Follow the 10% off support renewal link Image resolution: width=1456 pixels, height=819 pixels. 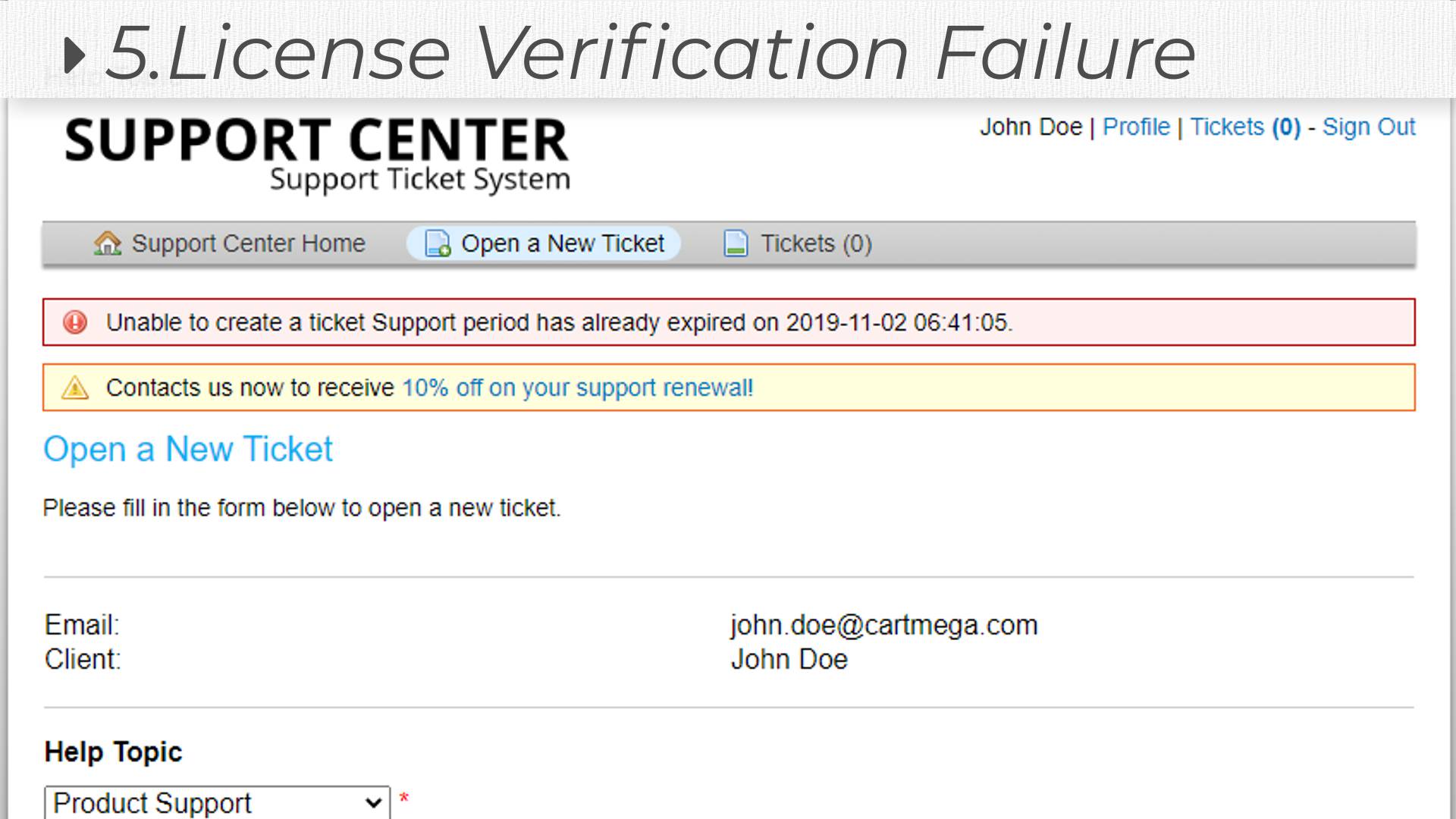[577, 388]
